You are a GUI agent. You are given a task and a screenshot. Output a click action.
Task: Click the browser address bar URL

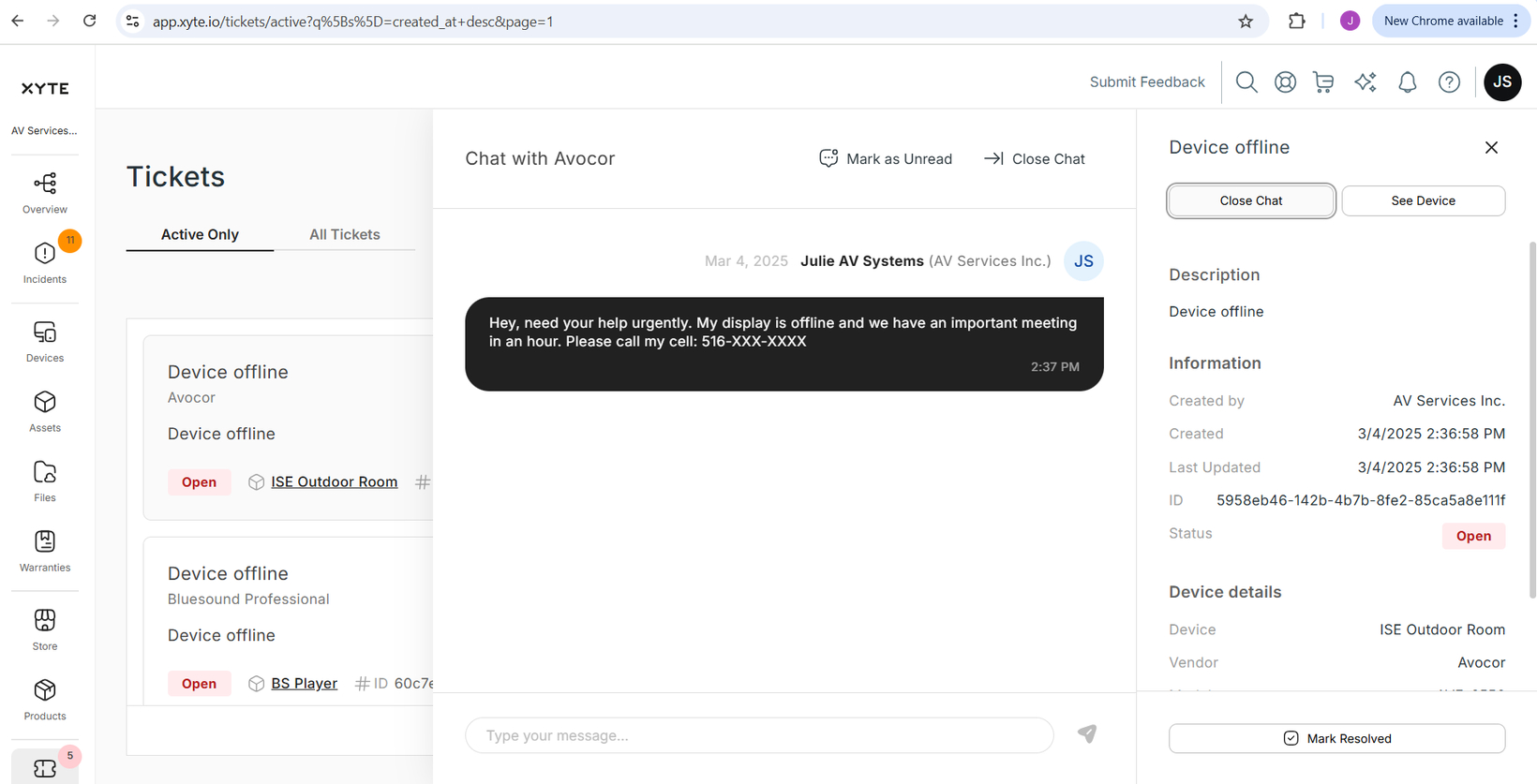click(353, 21)
